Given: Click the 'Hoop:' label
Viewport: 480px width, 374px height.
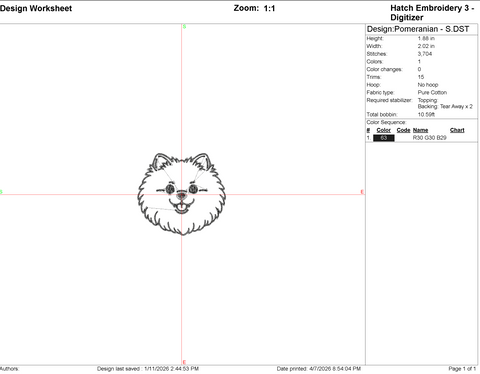Looking at the screenshot, I should coord(373,85).
